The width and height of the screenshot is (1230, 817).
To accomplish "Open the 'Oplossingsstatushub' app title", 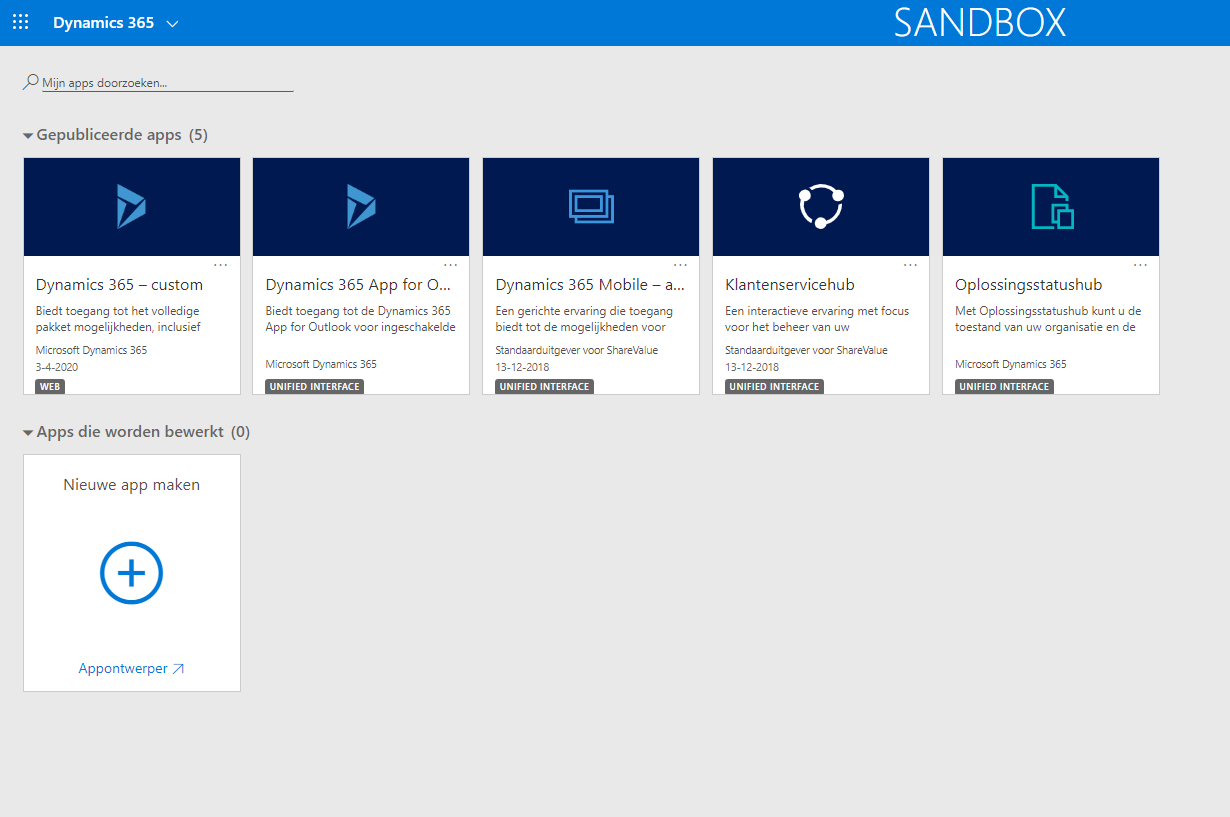I will [1028, 285].
